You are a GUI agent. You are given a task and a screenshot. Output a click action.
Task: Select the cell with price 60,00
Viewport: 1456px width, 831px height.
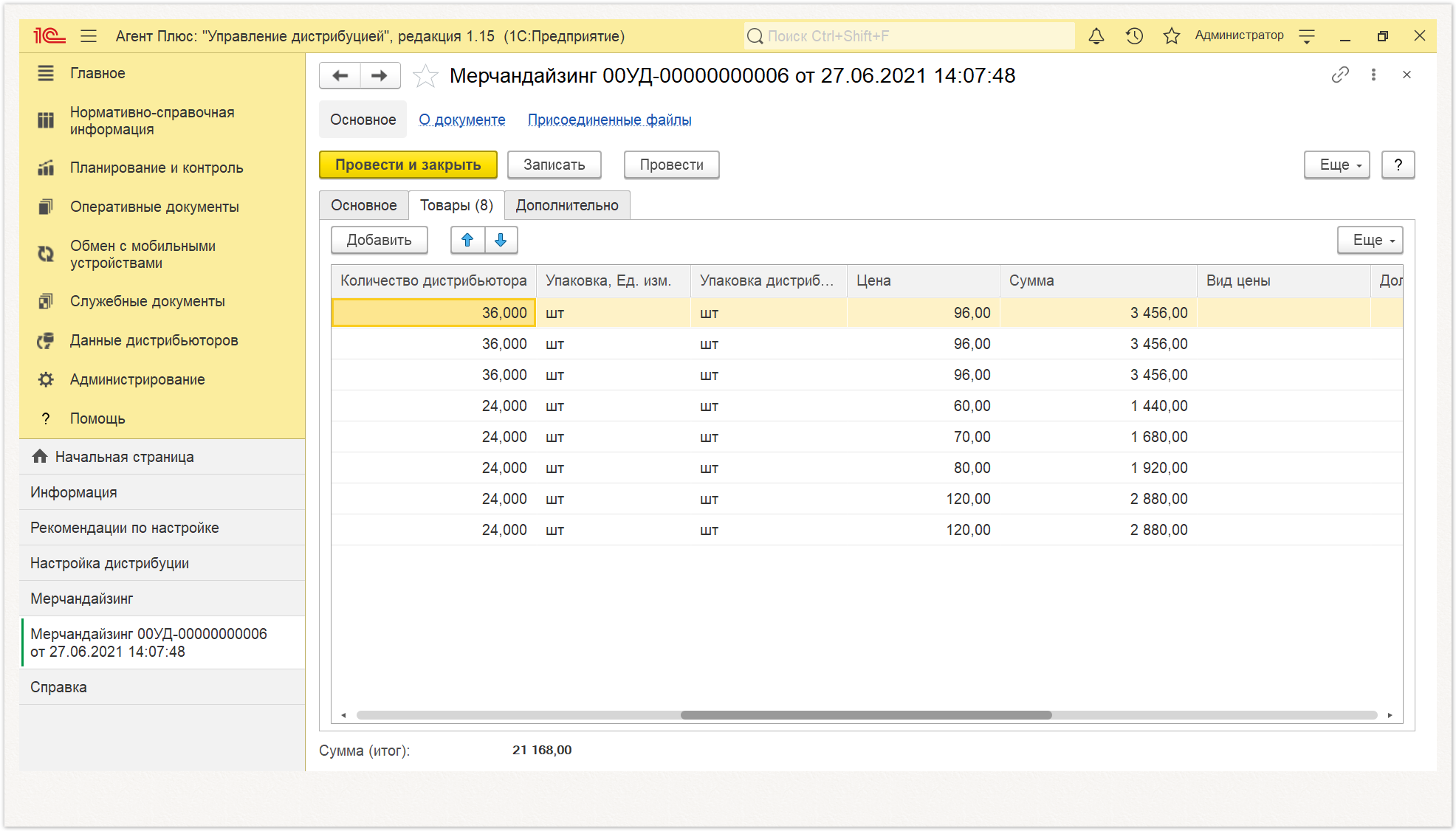point(923,406)
